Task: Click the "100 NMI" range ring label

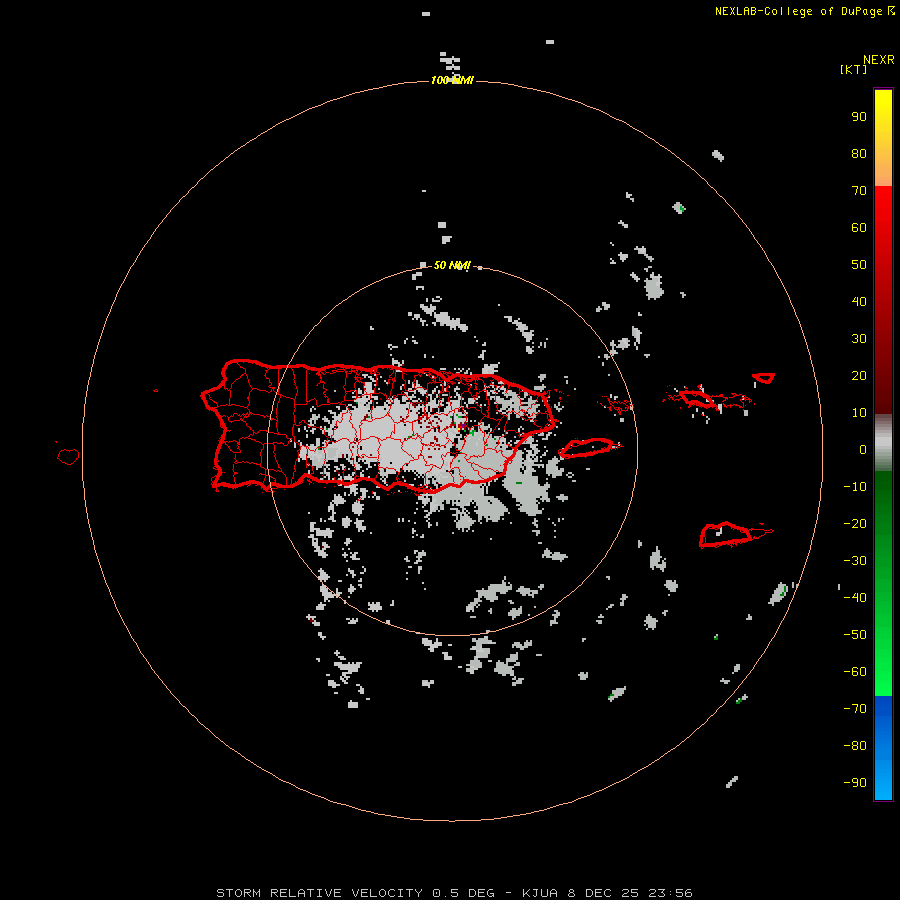Action: click(452, 80)
